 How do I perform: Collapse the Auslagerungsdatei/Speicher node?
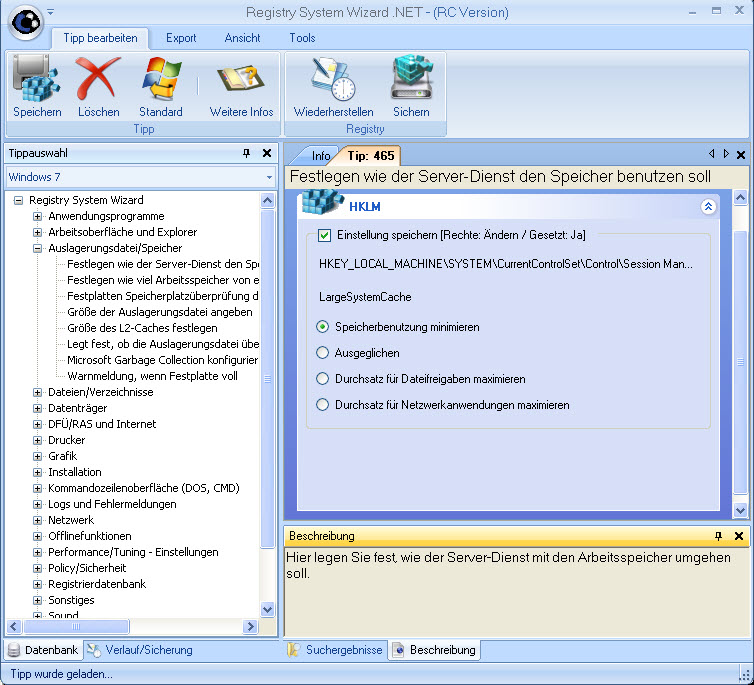click(x=37, y=249)
